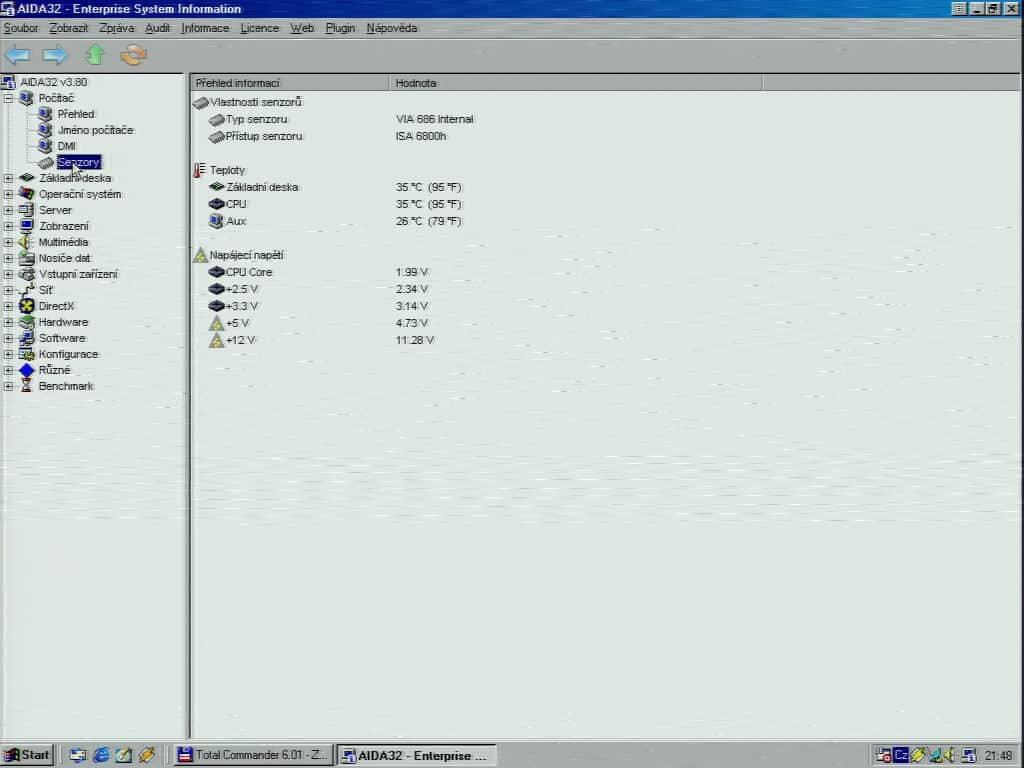The width and height of the screenshot is (1024, 768).
Task: Click the Server tree icon
Action: click(x=26, y=210)
